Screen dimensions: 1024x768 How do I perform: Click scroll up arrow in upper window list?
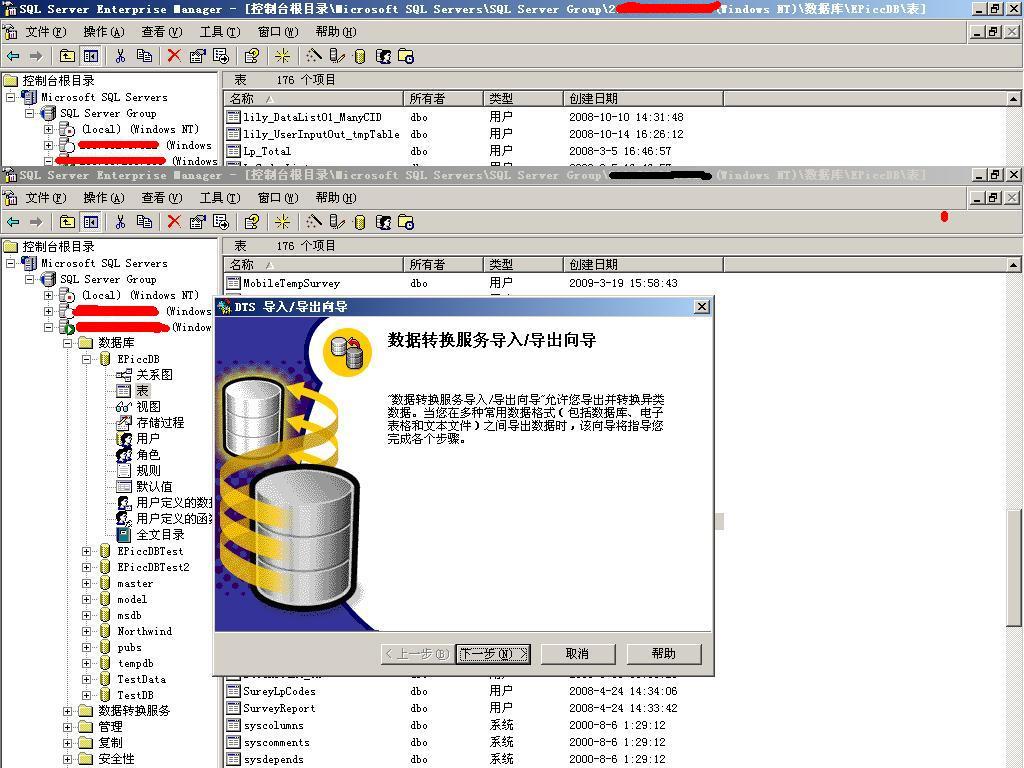click(1013, 99)
